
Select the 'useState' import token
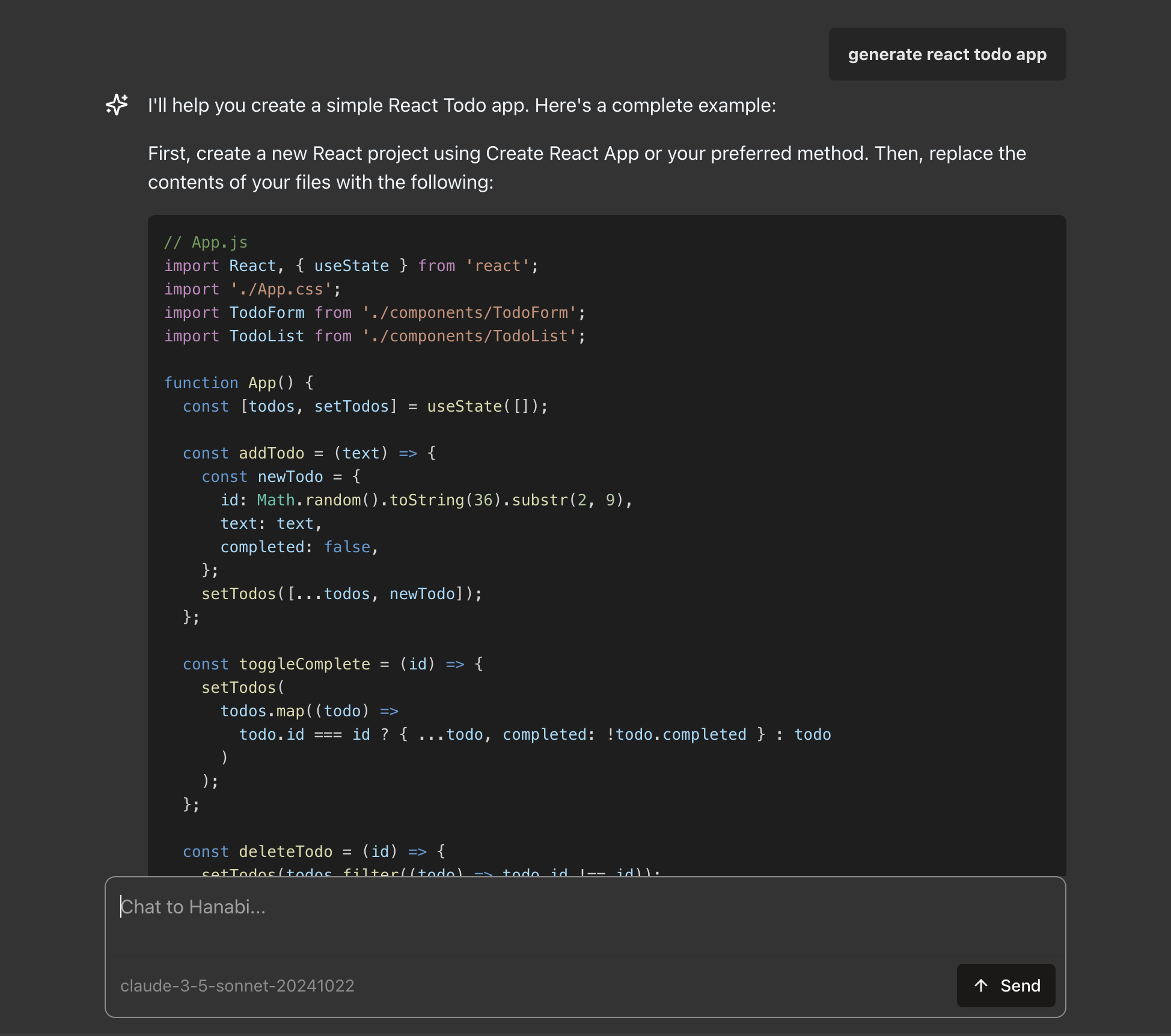click(x=351, y=265)
